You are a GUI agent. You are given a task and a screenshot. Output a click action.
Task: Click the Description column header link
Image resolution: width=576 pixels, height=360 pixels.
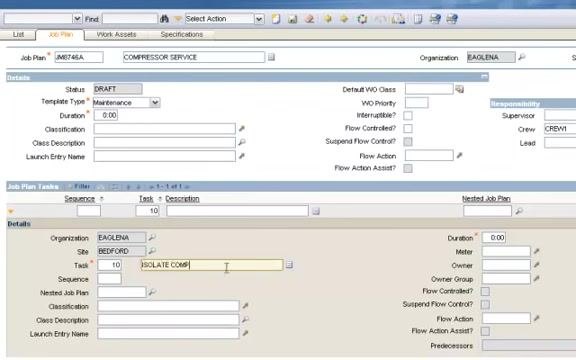[182, 199]
